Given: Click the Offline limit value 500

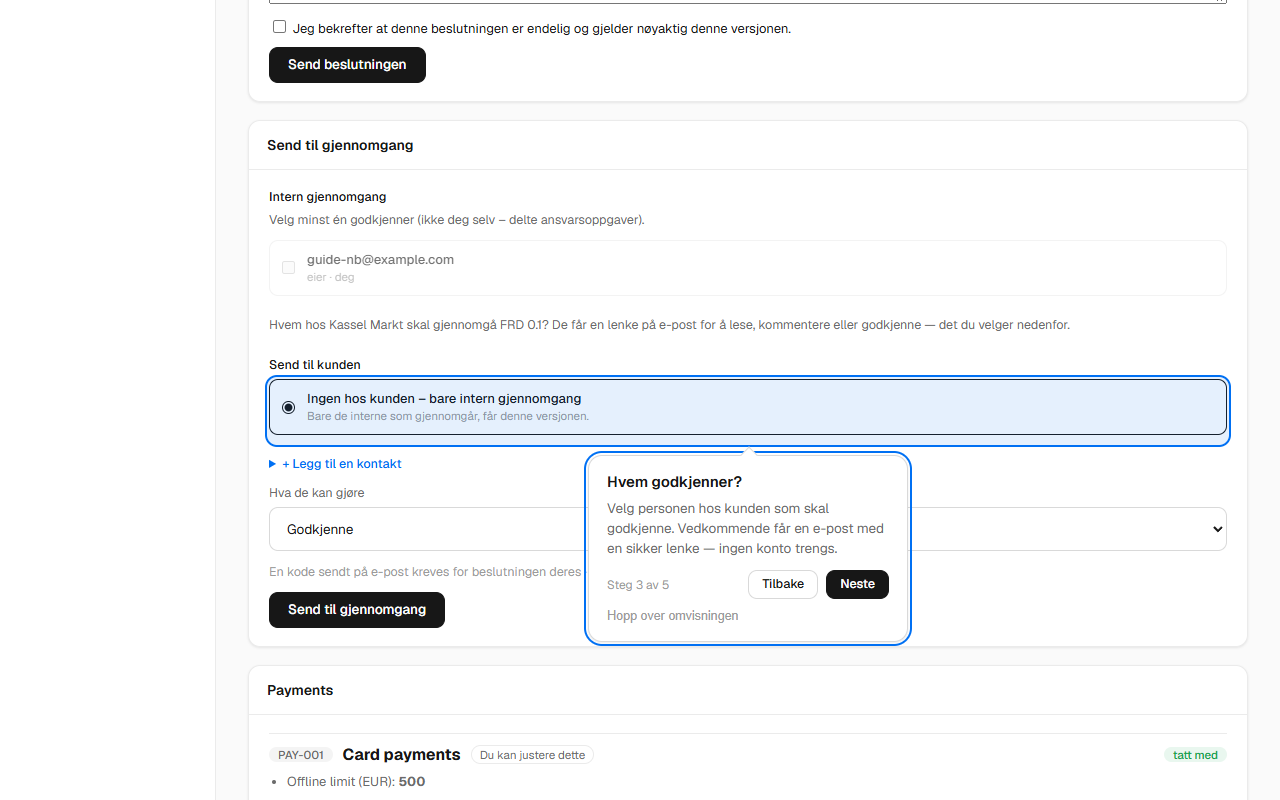Looking at the screenshot, I should 412,782.
